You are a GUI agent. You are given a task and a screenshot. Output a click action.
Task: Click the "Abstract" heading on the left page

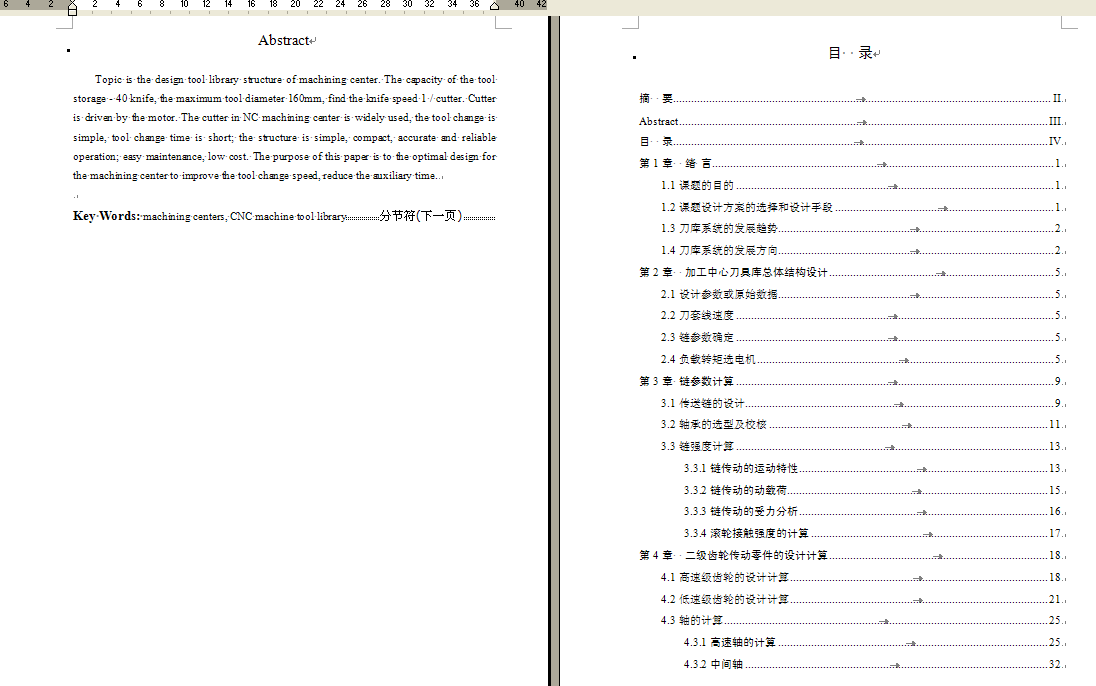[283, 41]
